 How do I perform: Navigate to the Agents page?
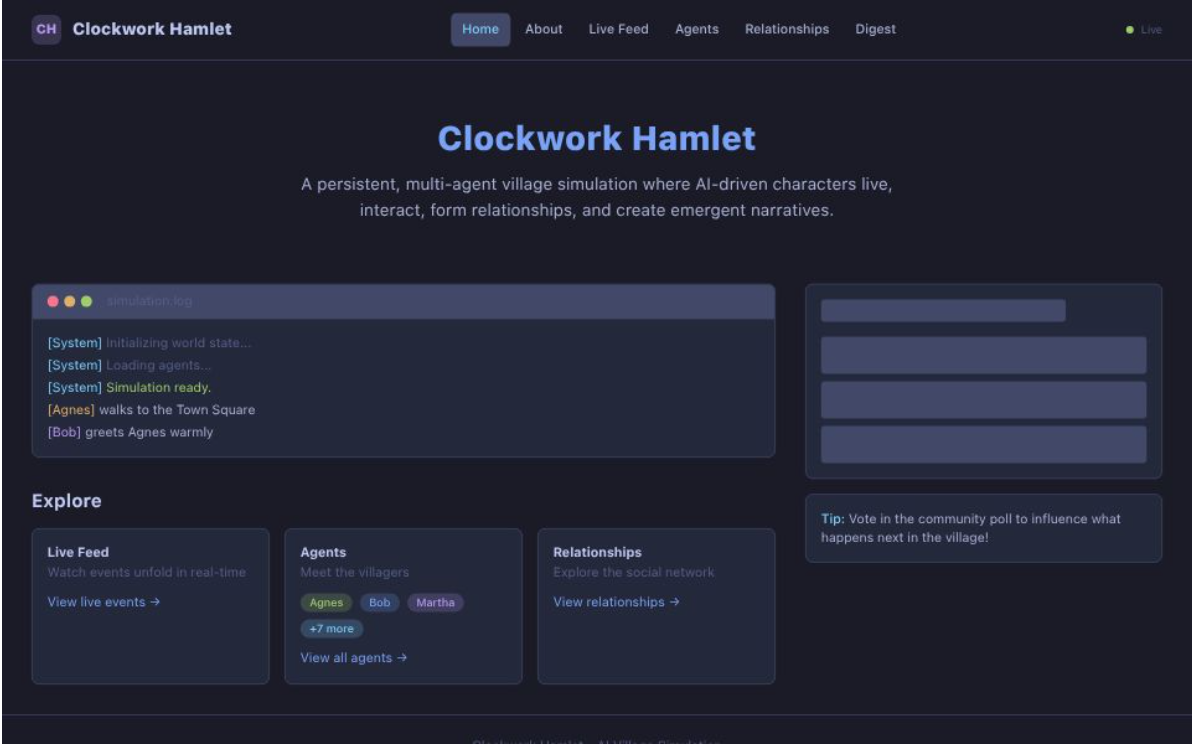point(697,29)
